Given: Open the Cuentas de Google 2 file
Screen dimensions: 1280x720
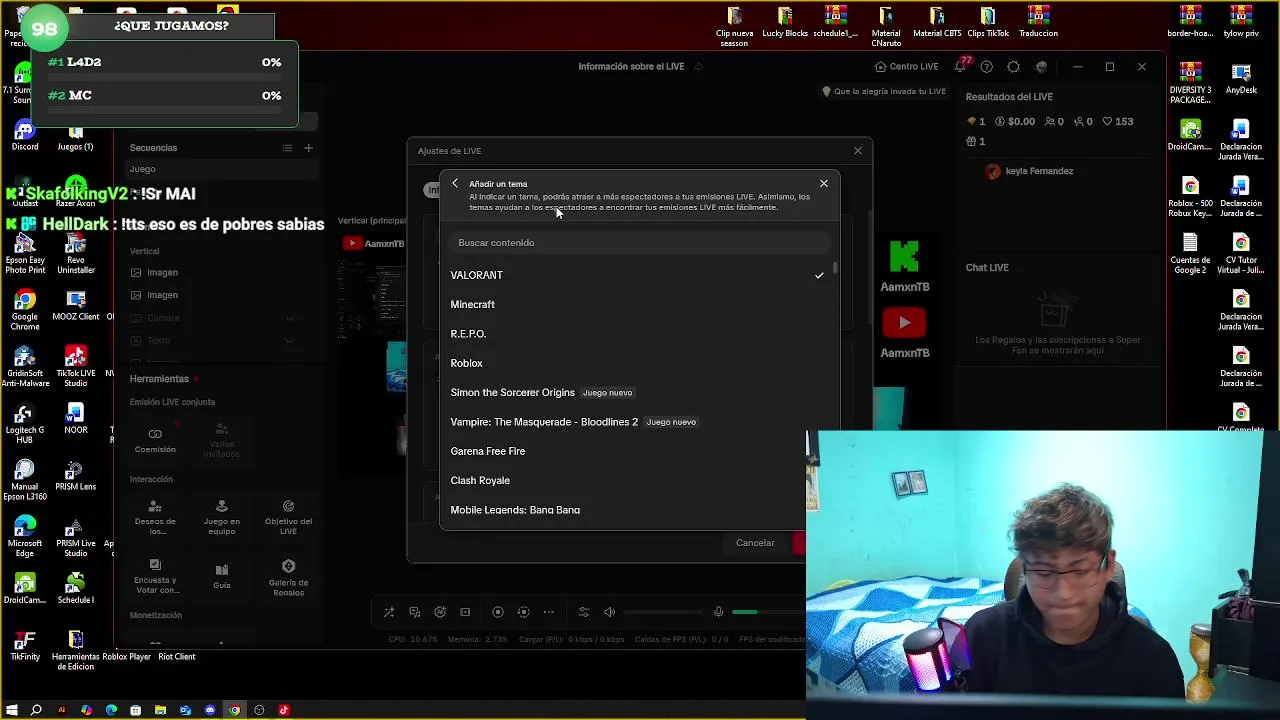Looking at the screenshot, I should click(x=1190, y=254).
